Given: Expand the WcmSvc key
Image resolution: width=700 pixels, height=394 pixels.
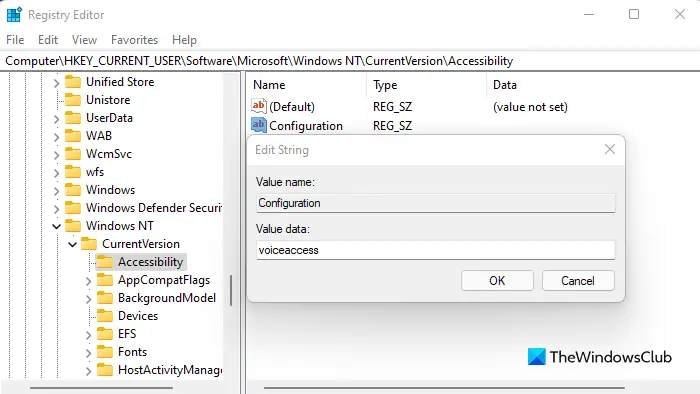Looking at the screenshot, I should pos(56,155).
